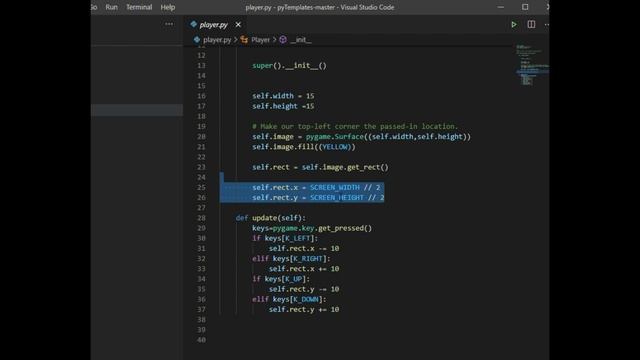Click the Python icon on player.py tab
Image resolution: width=640 pixels, height=360 pixels.
[193, 24]
